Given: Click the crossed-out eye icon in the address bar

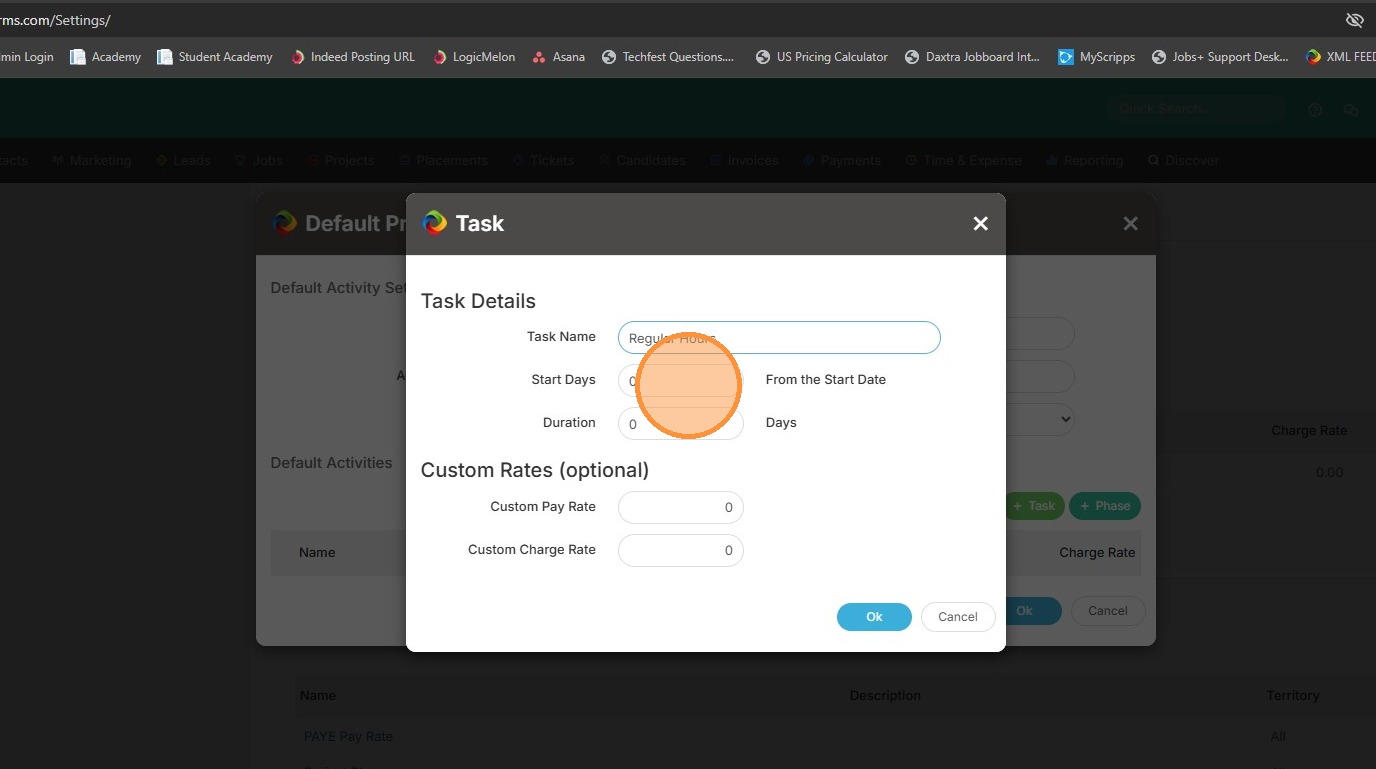Looking at the screenshot, I should click(1355, 20).
